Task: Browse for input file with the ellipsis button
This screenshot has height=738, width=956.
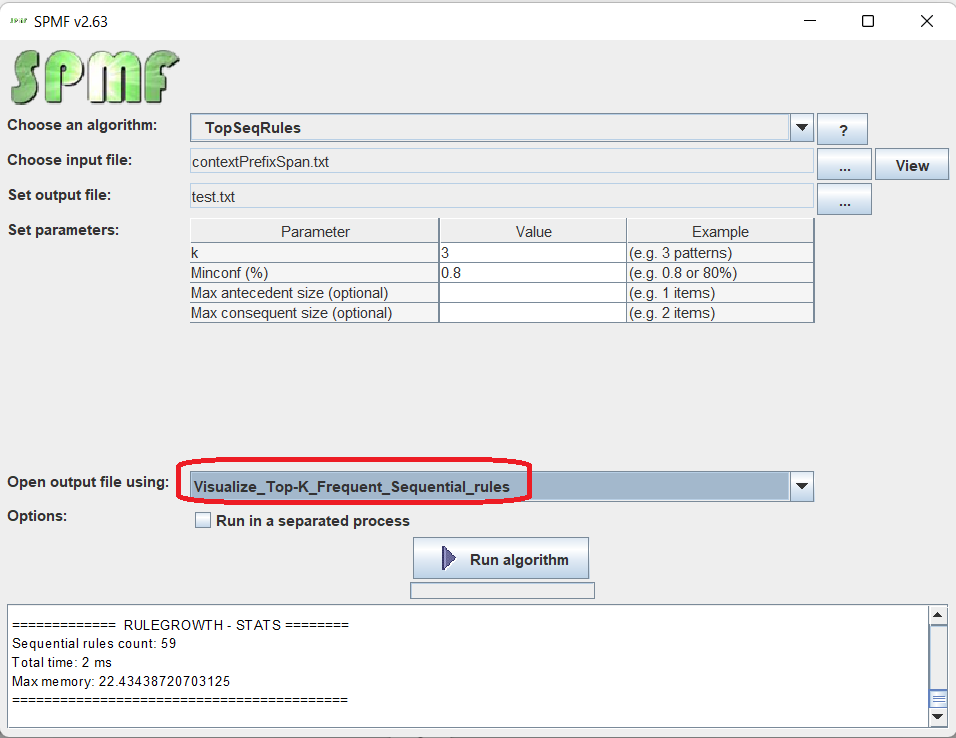Action: coord(844,165)
